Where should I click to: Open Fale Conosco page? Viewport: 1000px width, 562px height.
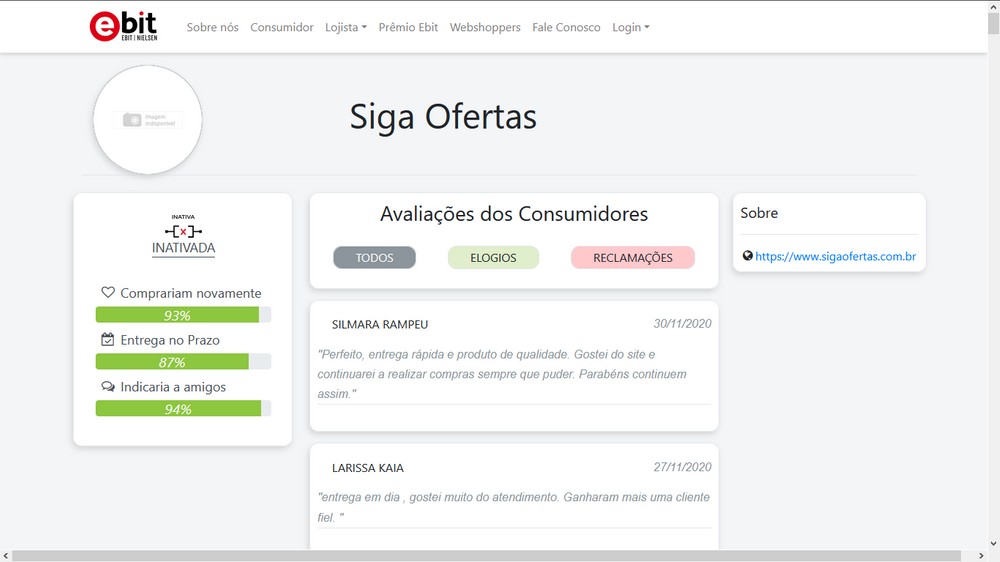[x=566, y=27]
